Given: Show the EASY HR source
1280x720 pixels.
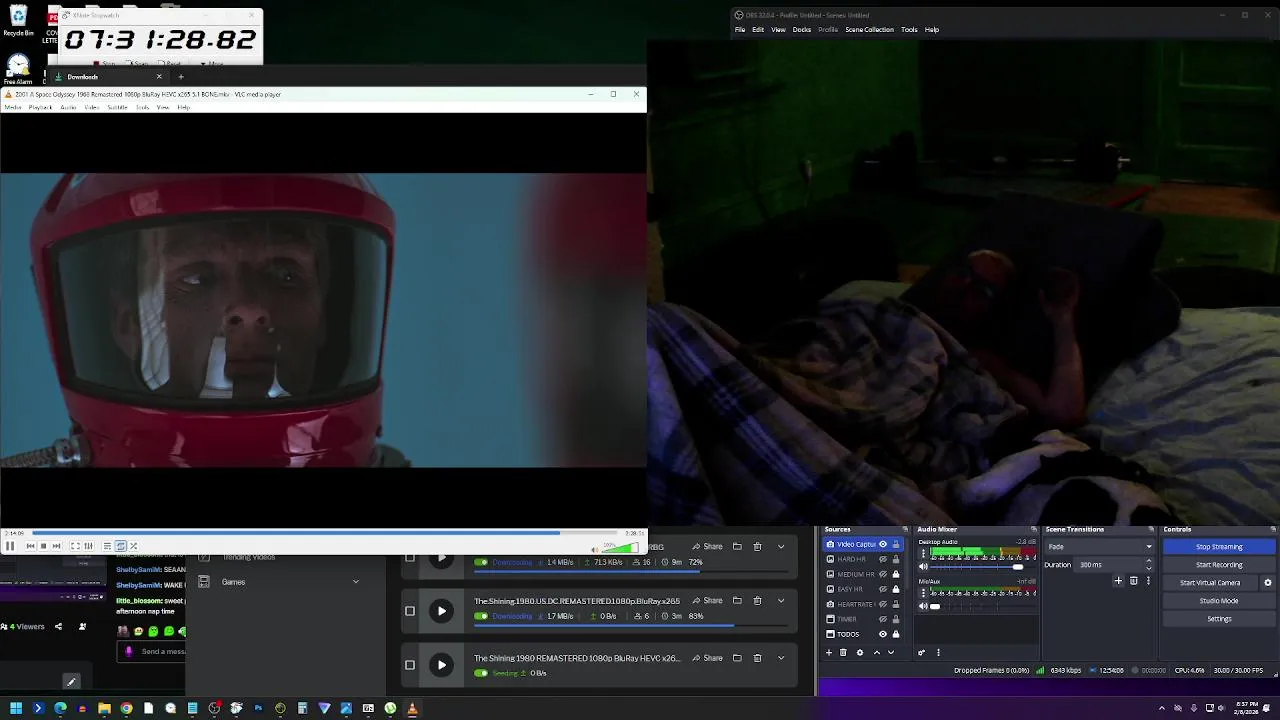Looking at the screenshot, I should [883, 589].
